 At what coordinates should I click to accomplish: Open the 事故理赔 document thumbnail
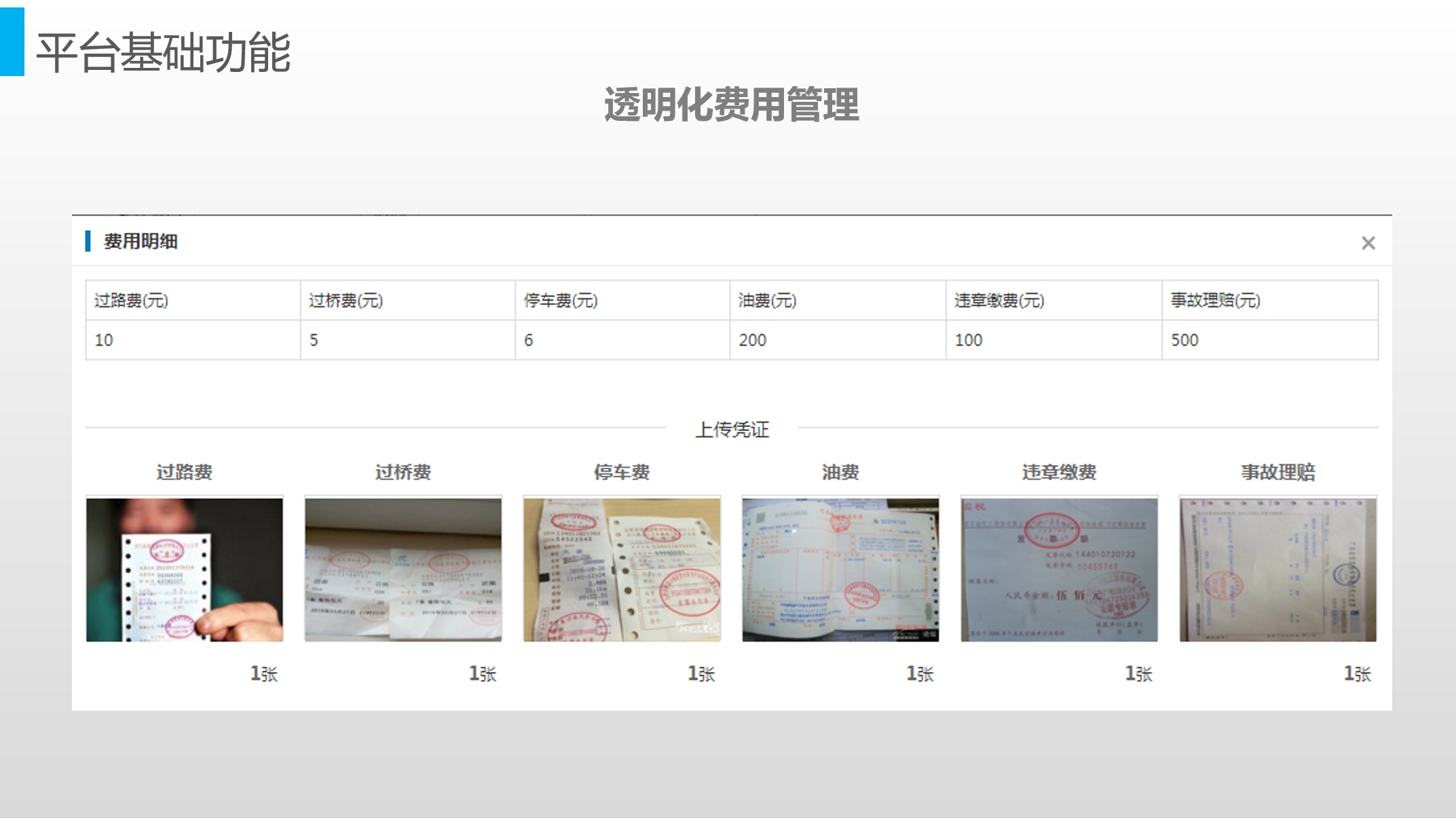coord(1277,570)
